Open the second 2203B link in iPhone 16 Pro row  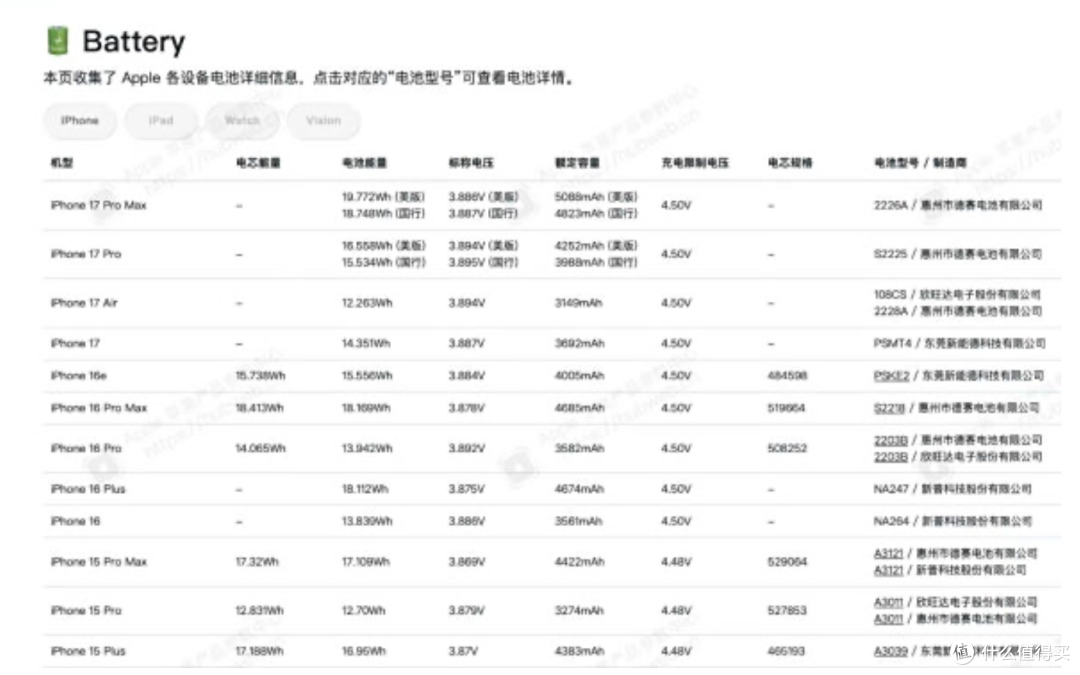click(x=891, y=457)
